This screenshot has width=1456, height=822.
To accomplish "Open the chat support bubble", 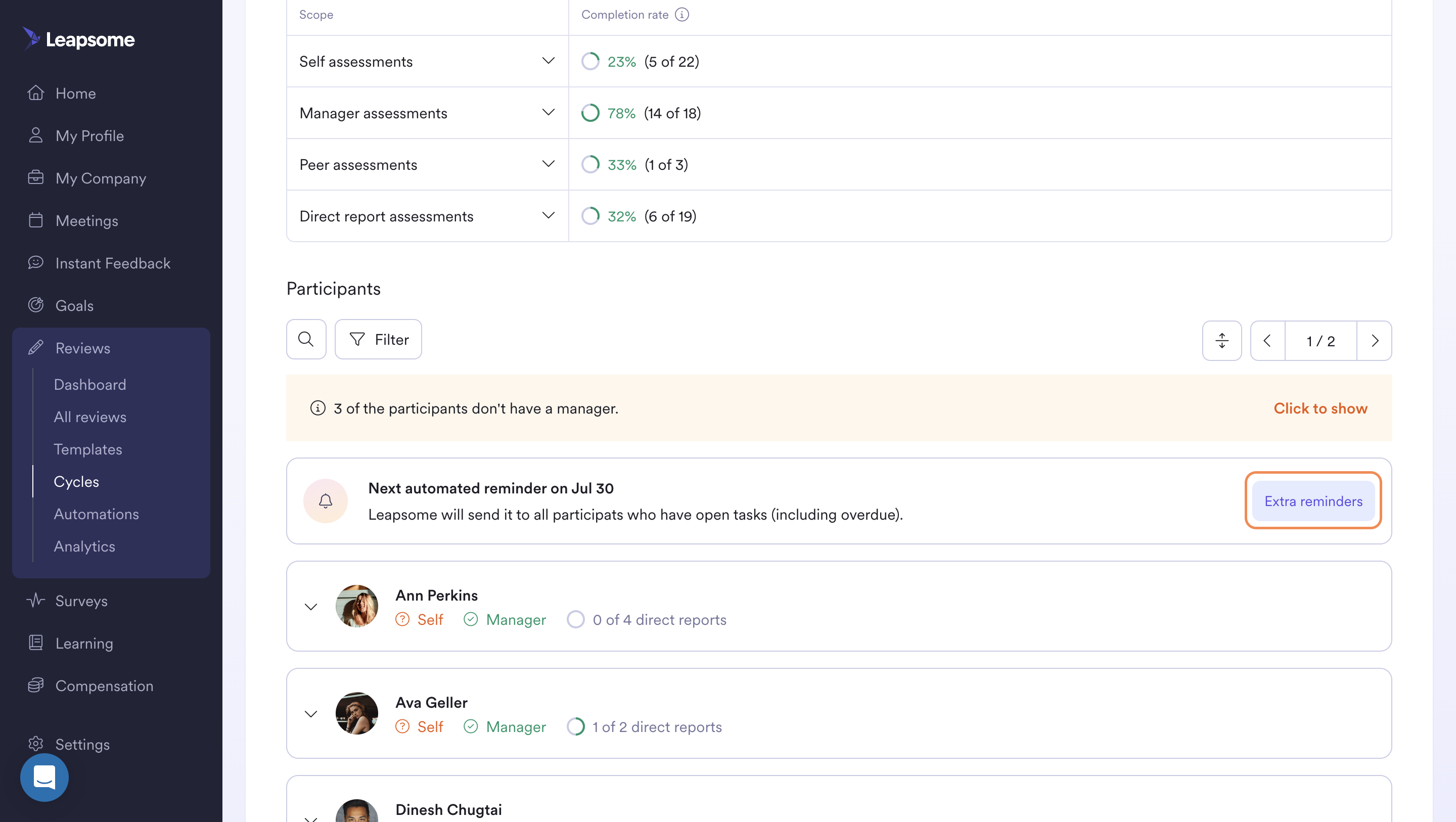I will (x=44, y=778).
